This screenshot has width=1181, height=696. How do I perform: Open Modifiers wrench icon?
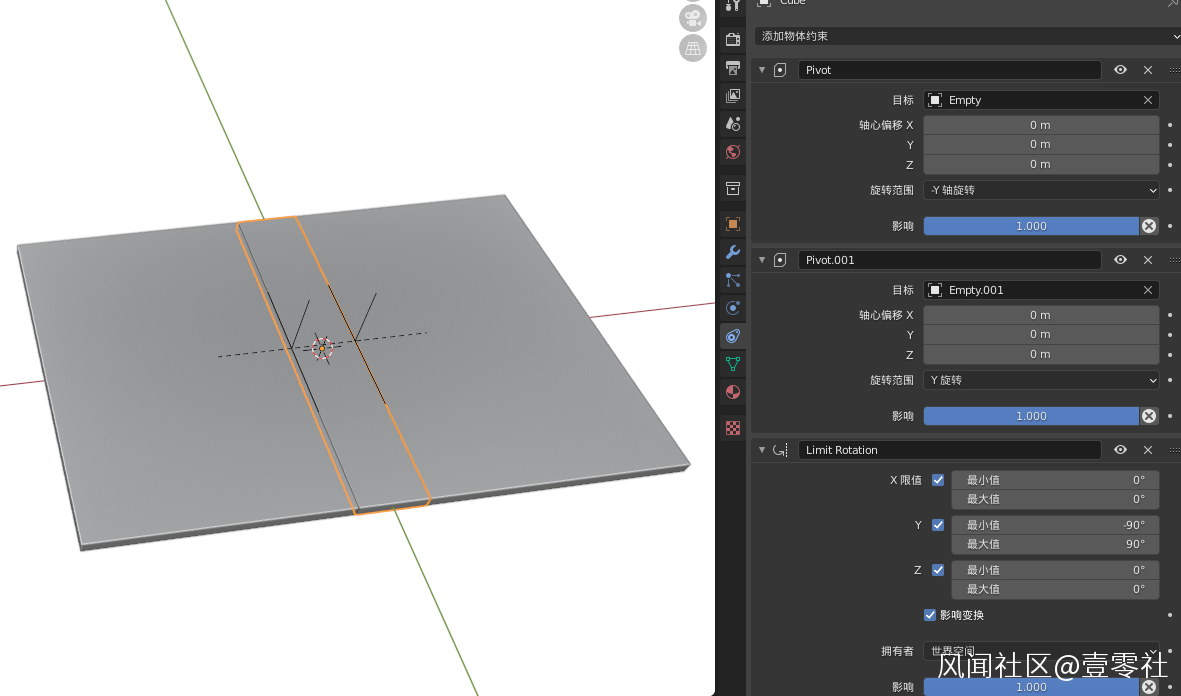pyautogui.click(x=733, y=252)
